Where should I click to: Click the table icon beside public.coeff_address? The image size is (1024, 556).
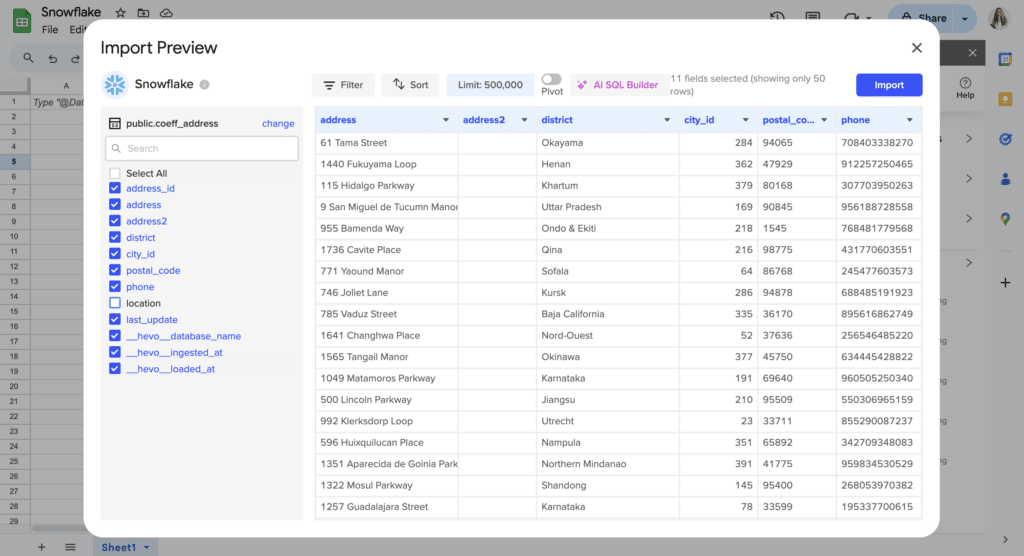pyautogui.click(x=114, y=124)
